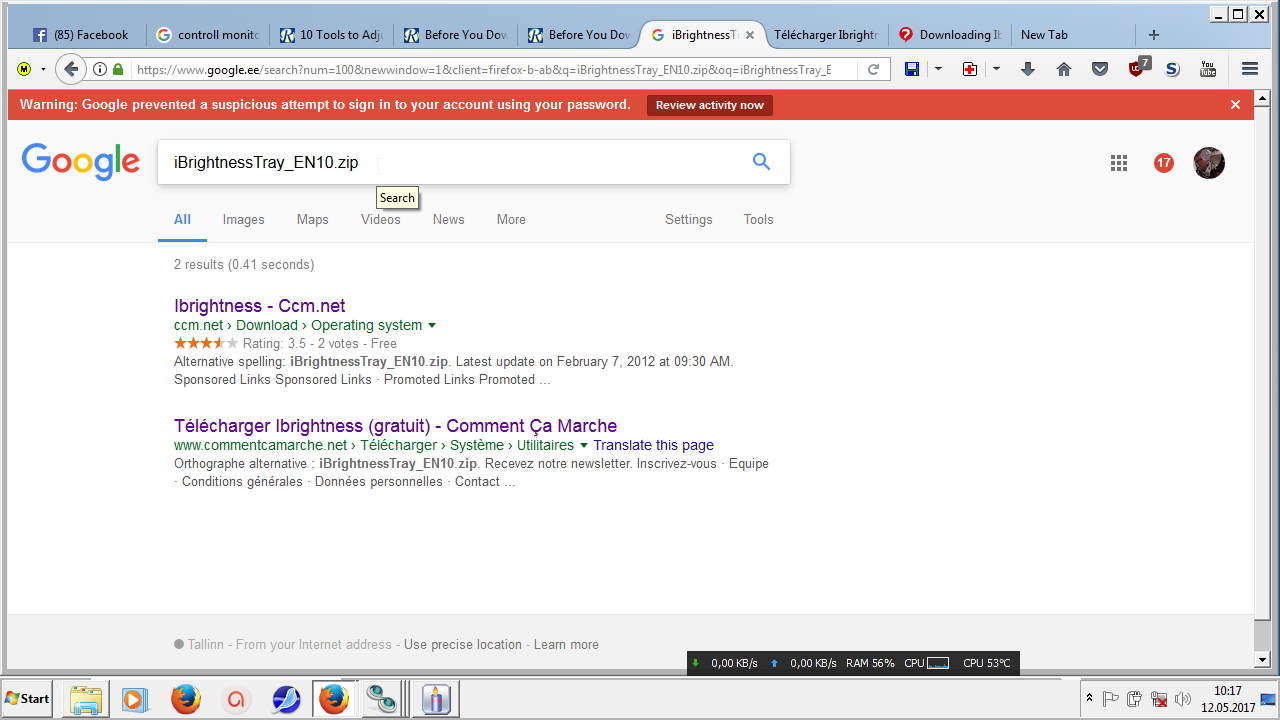Go to the Firefox home page icon

(x=1064, y=69)
